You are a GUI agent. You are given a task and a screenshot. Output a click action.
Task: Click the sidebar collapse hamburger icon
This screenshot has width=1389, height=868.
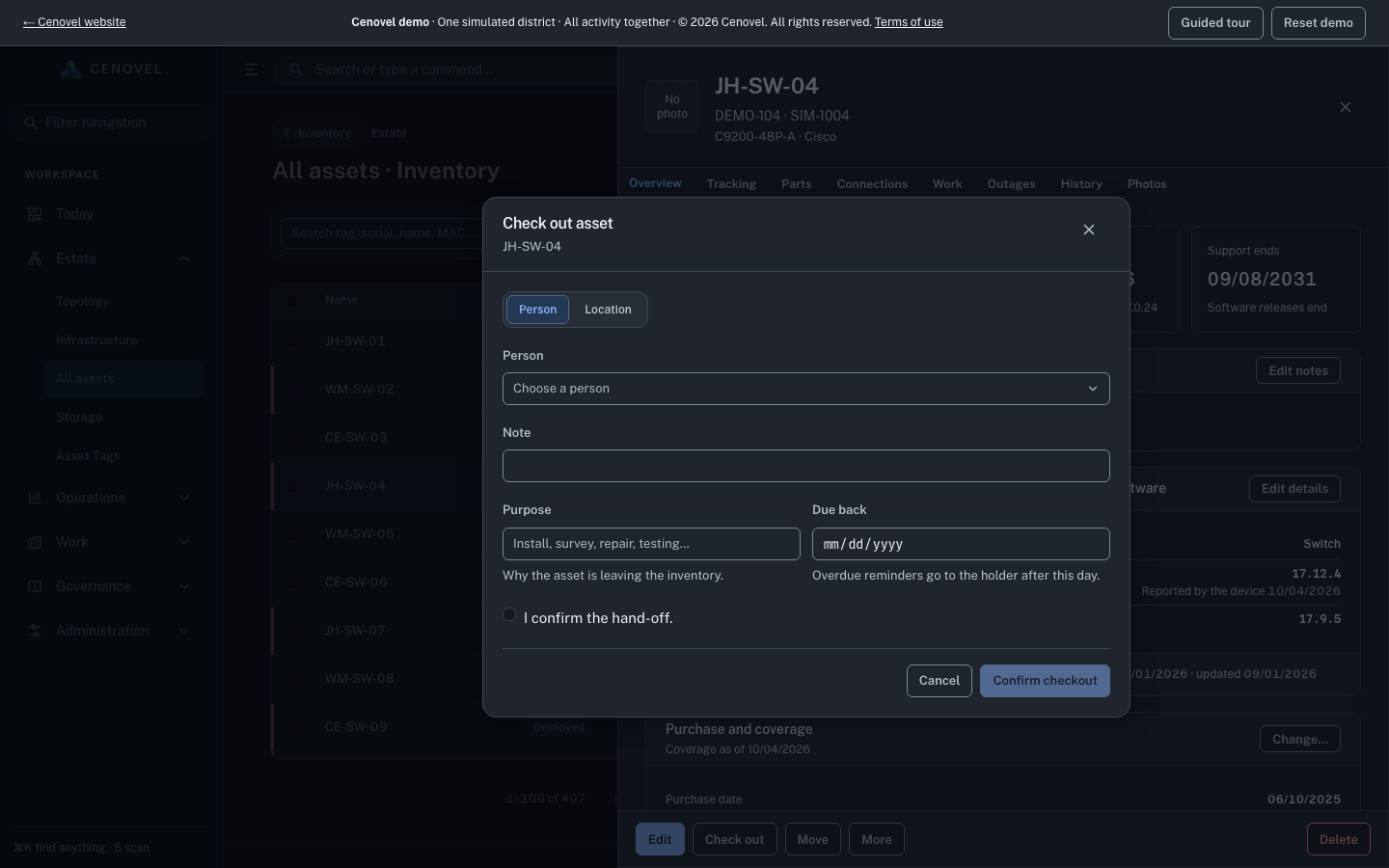pos(252,69)
